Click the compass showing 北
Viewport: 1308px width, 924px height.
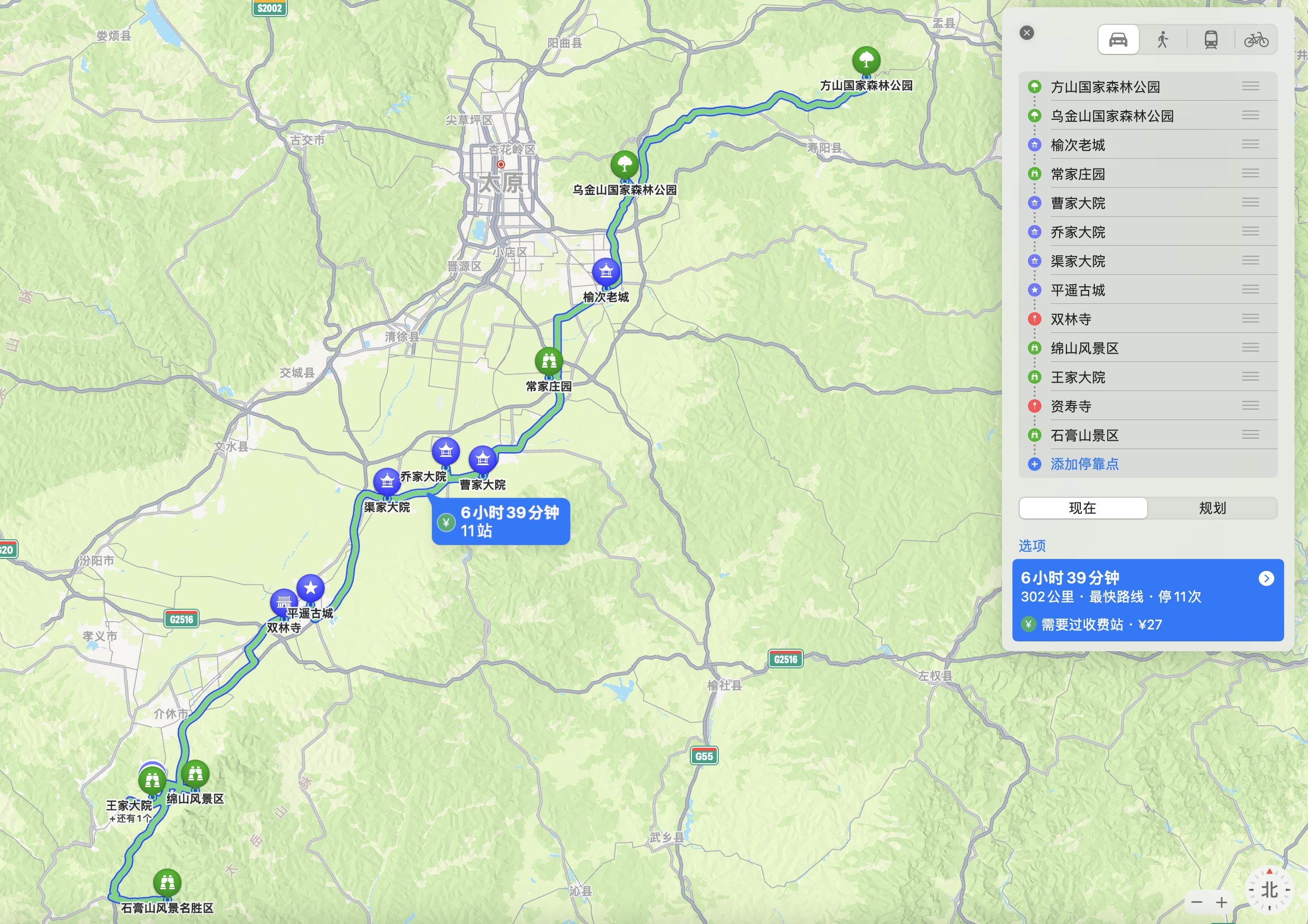1269,890
